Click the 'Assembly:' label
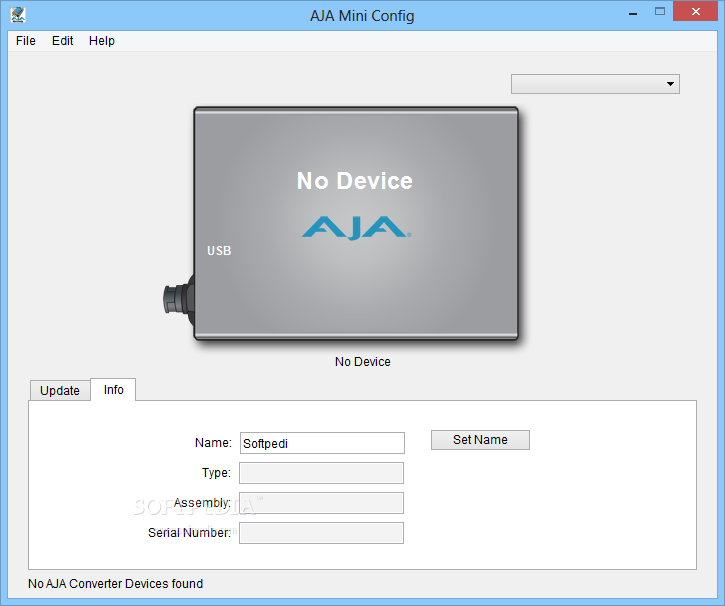 pyautogui.click(x=202, y=502)
